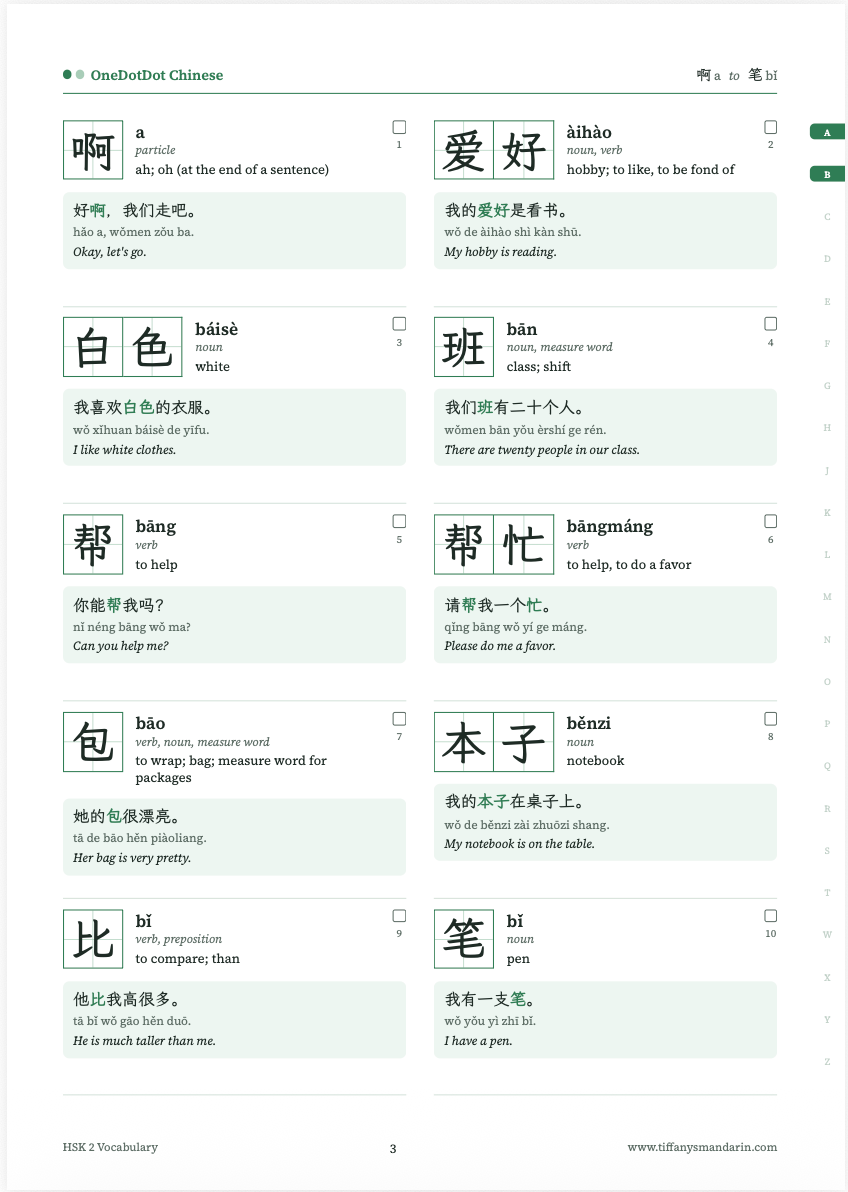Jump to the B index tab
The width and height of the screenshot is (848, 1192).
(x=827, y=175)
